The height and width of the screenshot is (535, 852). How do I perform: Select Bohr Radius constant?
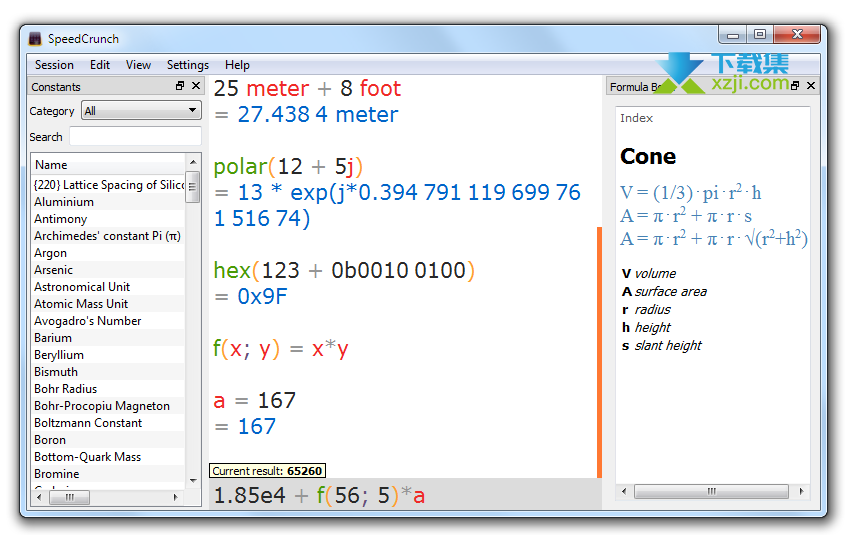108,388
